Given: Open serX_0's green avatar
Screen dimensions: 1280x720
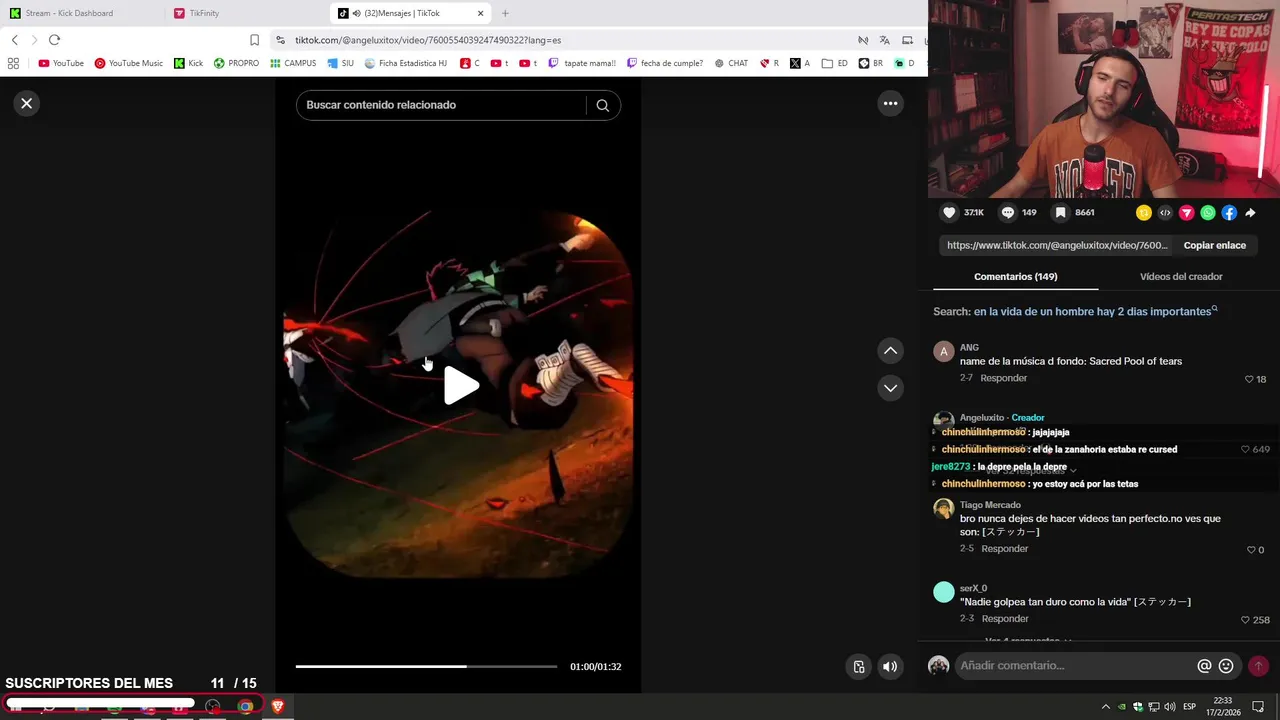Looking at the screenshot, I should pos(943,592).
